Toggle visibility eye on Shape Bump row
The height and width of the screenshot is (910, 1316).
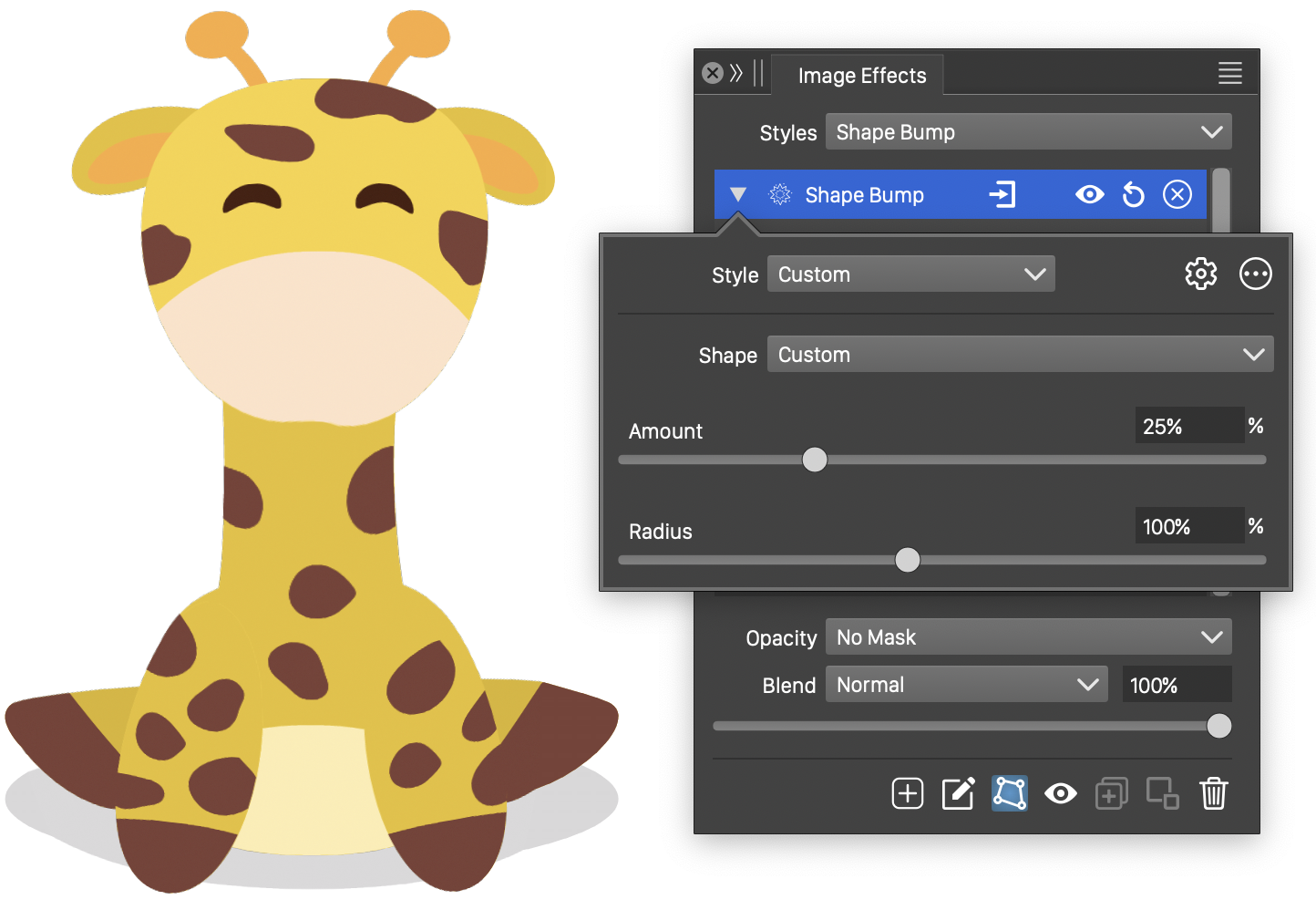pyautogui.click(x=1089, y=195)
